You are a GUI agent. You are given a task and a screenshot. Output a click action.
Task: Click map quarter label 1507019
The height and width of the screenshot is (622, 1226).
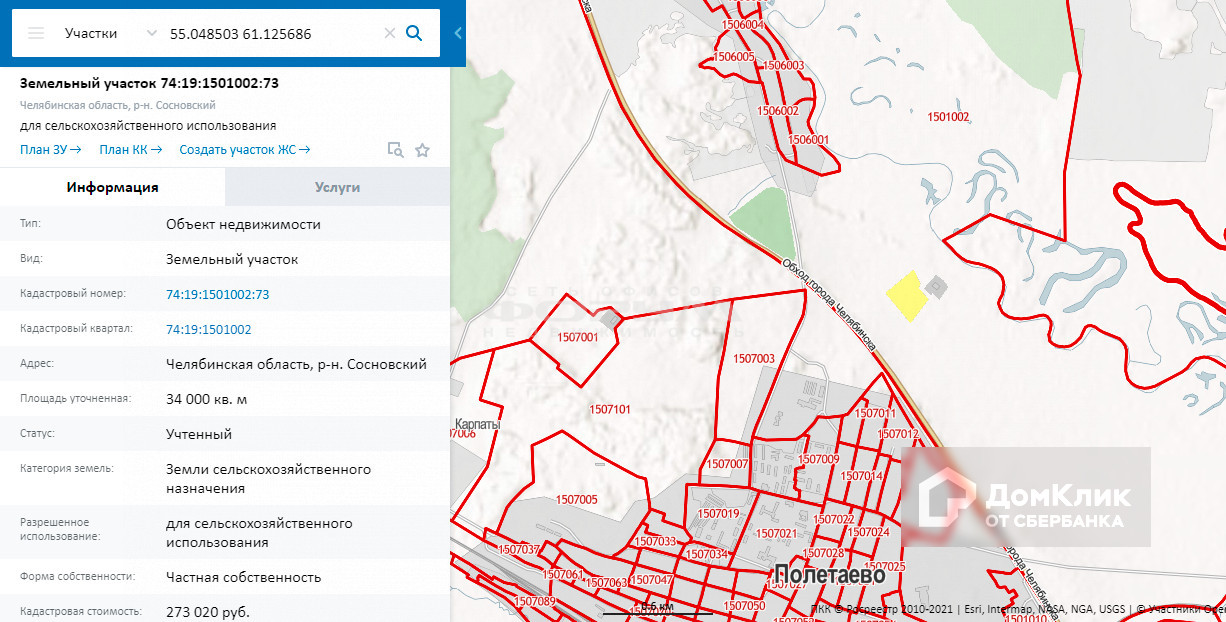[718, 513]
